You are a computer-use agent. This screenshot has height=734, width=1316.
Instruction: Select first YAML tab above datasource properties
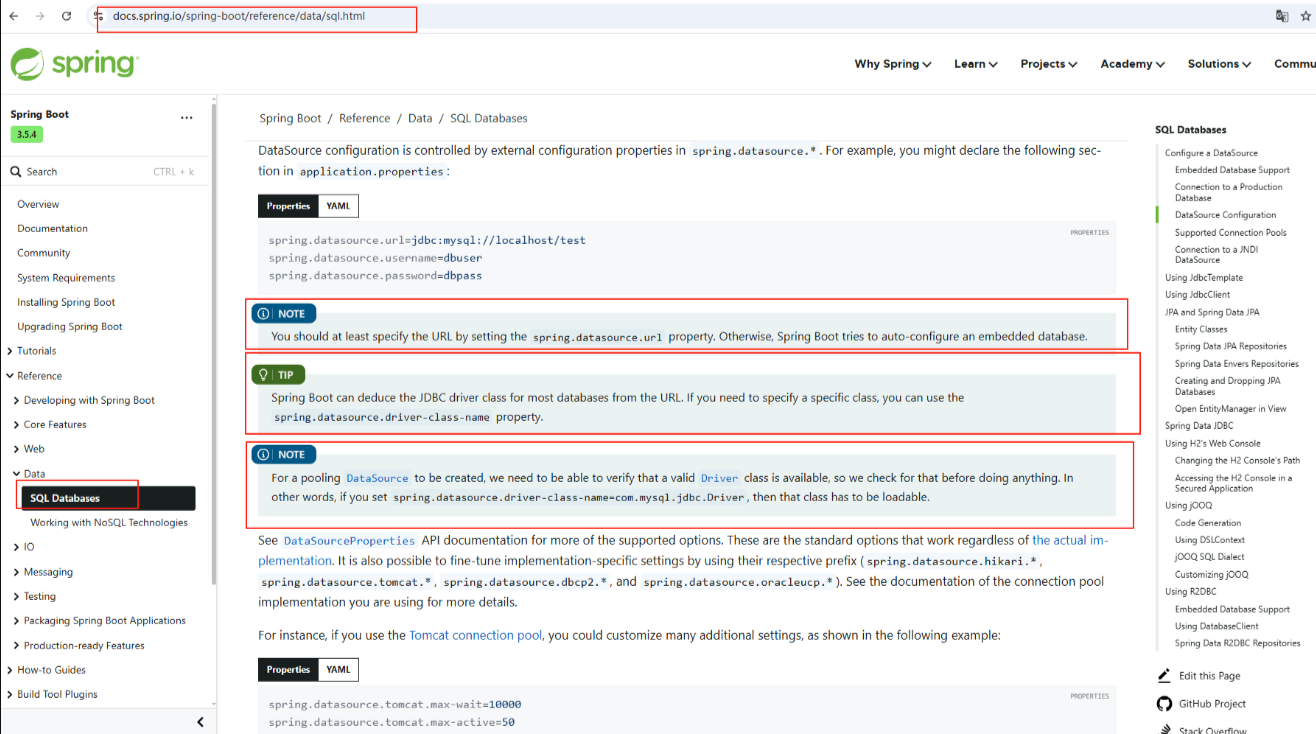tap(338, 206)
